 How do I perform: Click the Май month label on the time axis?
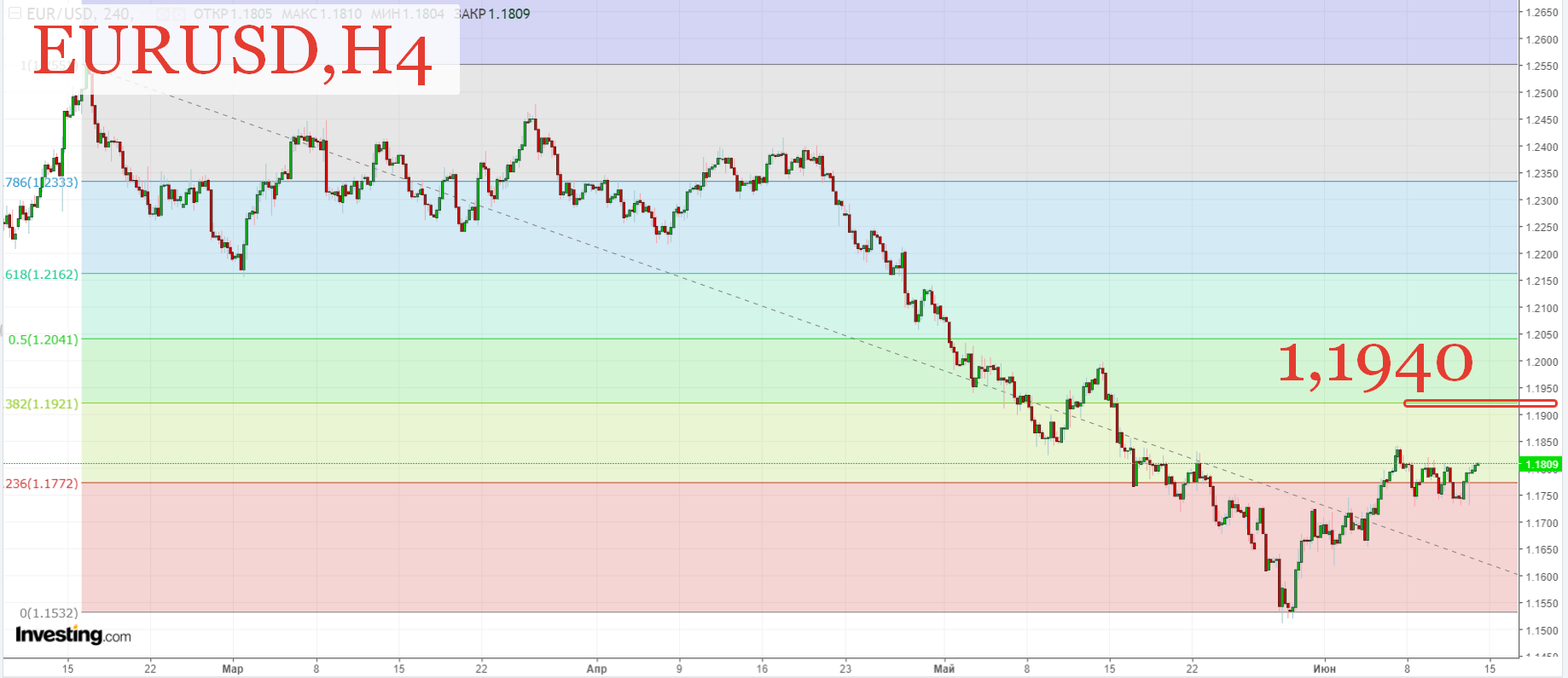tap(944, 669)
